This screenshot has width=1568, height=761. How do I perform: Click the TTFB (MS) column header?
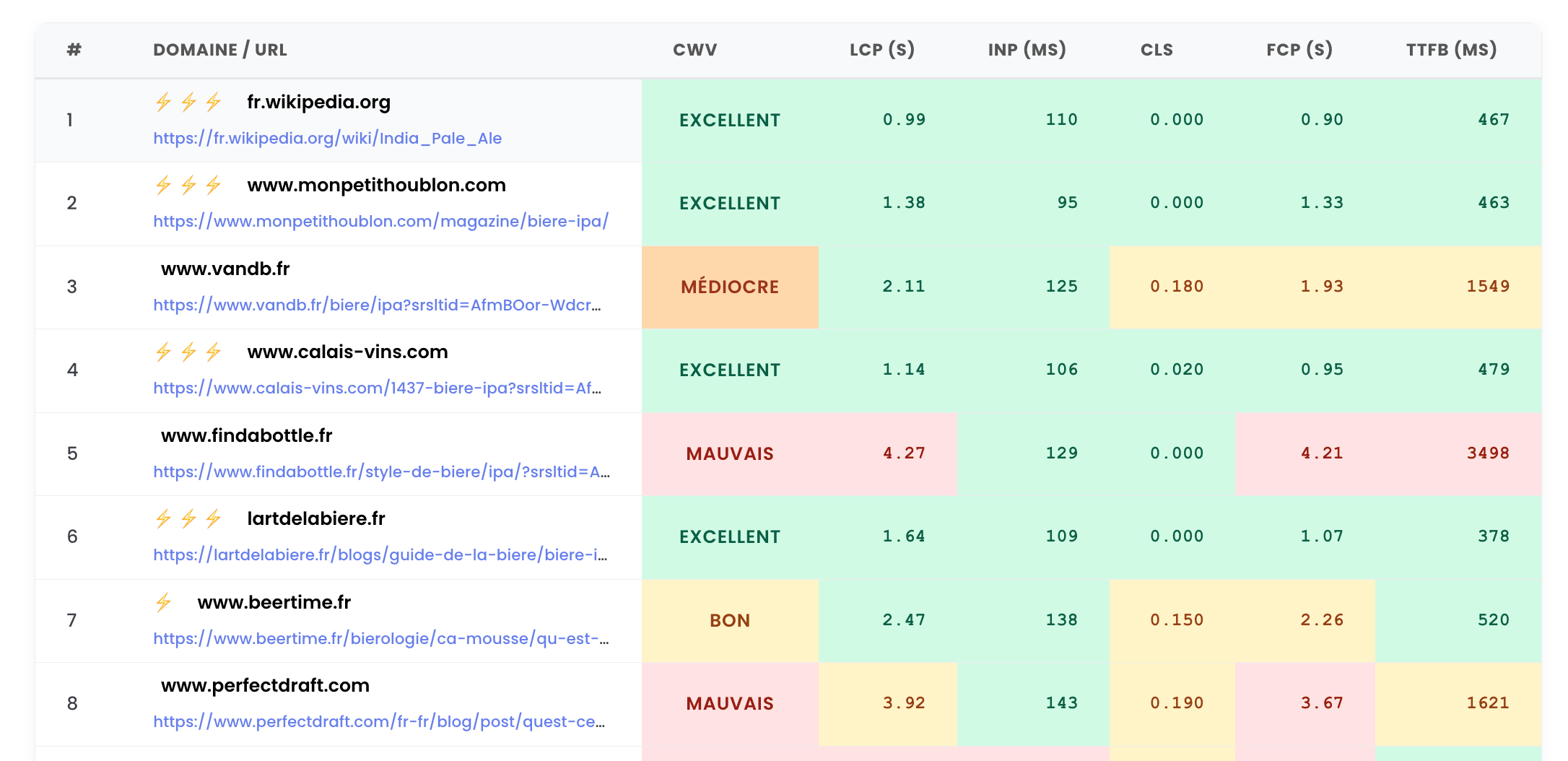pyautogui.click(x=1451, y=50)
